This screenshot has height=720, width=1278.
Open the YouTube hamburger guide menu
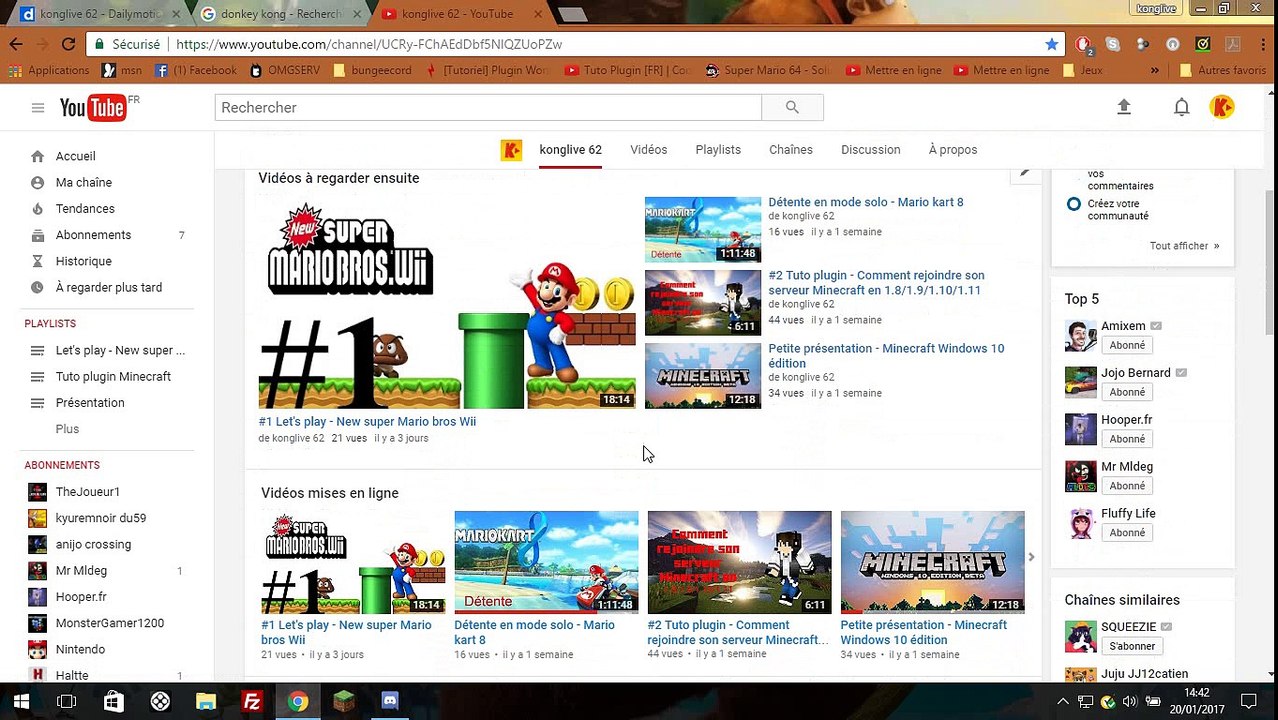[38, 108]
